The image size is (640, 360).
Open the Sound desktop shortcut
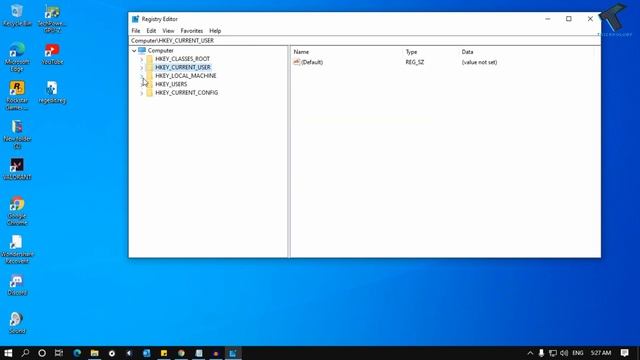[x=17, y=323]
